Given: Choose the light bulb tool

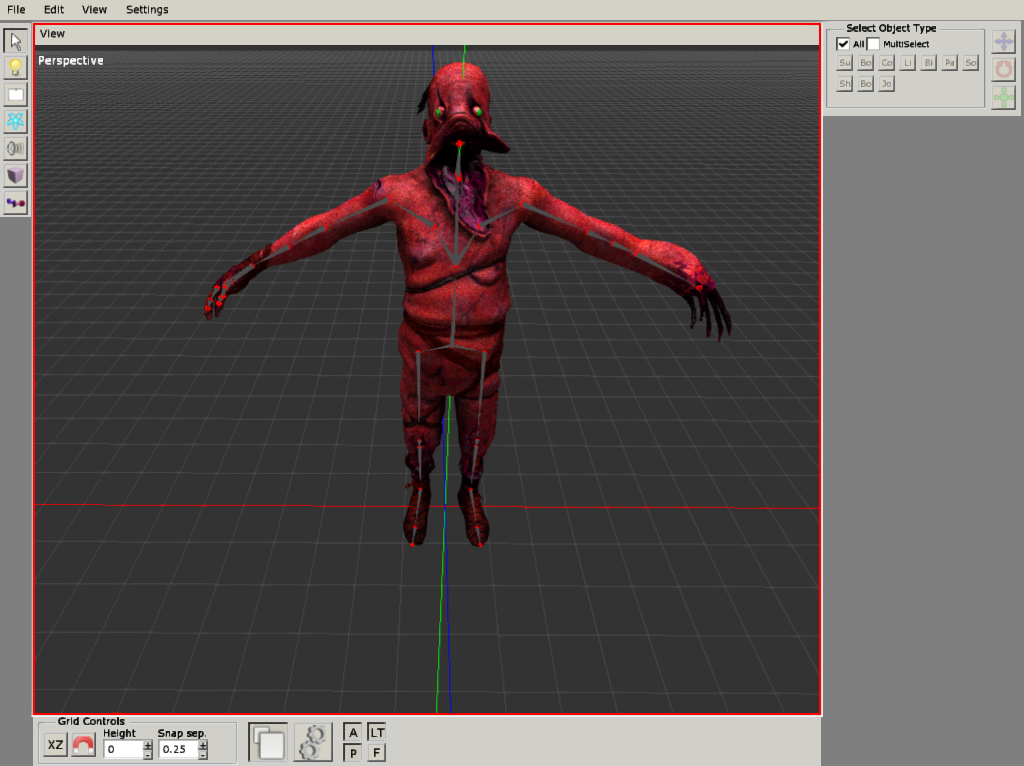Looking at the screenshot, I should (16, 68).
